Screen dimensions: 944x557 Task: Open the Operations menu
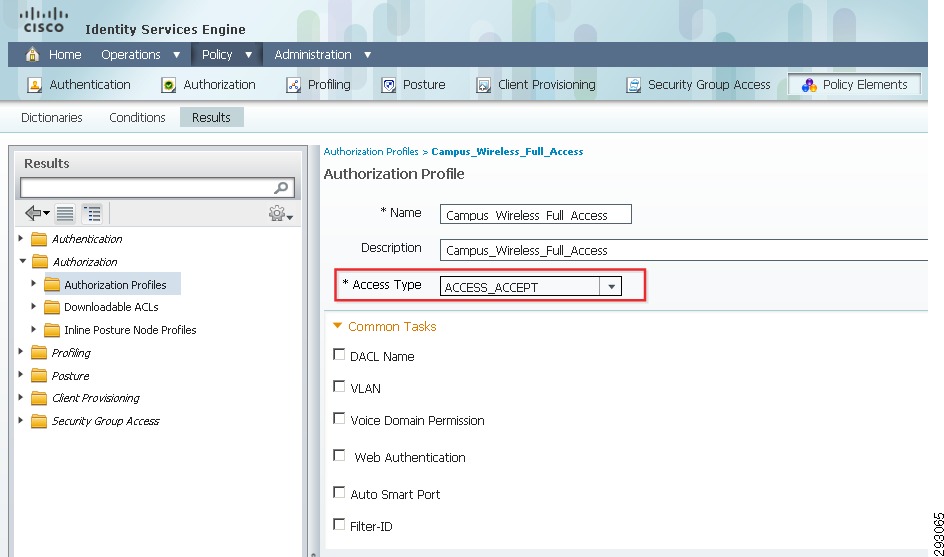[x=140, y=55]
